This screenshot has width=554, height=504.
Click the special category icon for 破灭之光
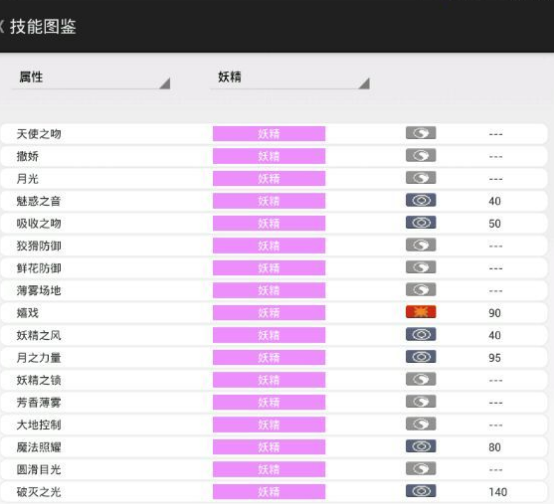pos(421,491)
